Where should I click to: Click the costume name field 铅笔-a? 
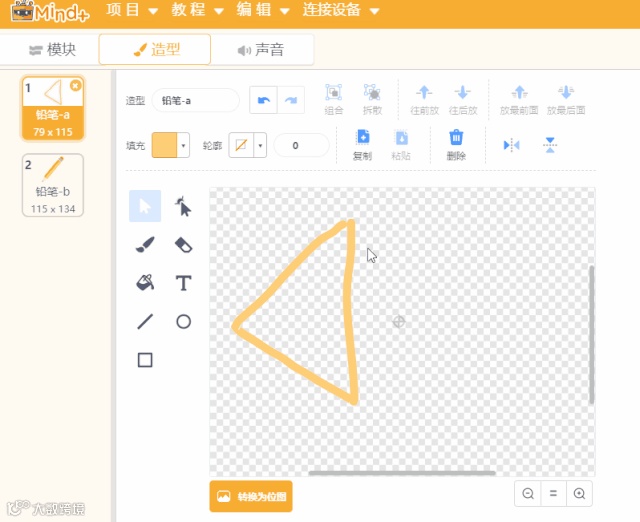[195, 100]
